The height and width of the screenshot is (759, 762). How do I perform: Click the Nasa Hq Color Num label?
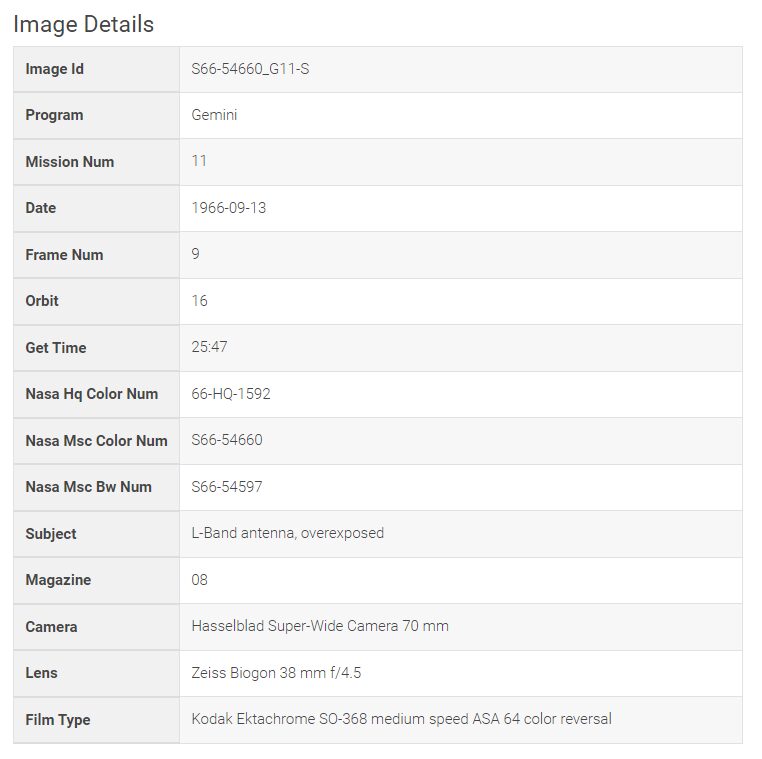click(x=92, y=394)
